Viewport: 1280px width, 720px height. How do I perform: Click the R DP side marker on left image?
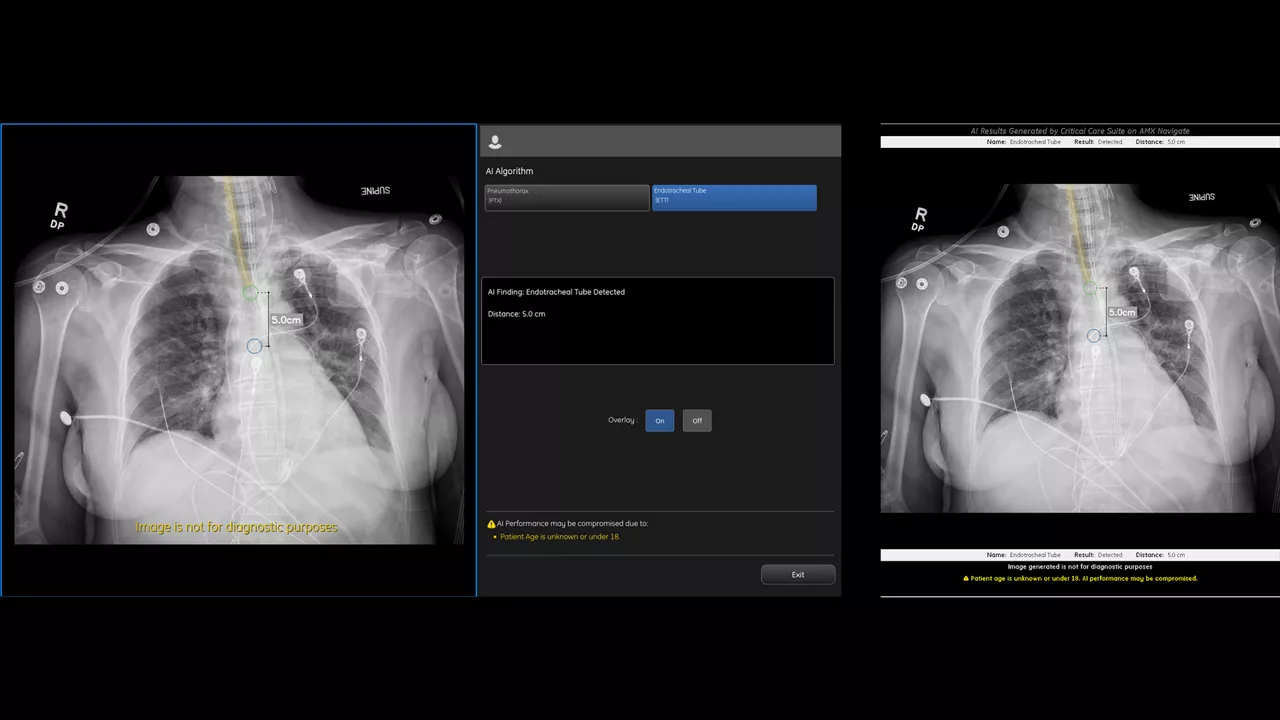[x=59, y=215]
